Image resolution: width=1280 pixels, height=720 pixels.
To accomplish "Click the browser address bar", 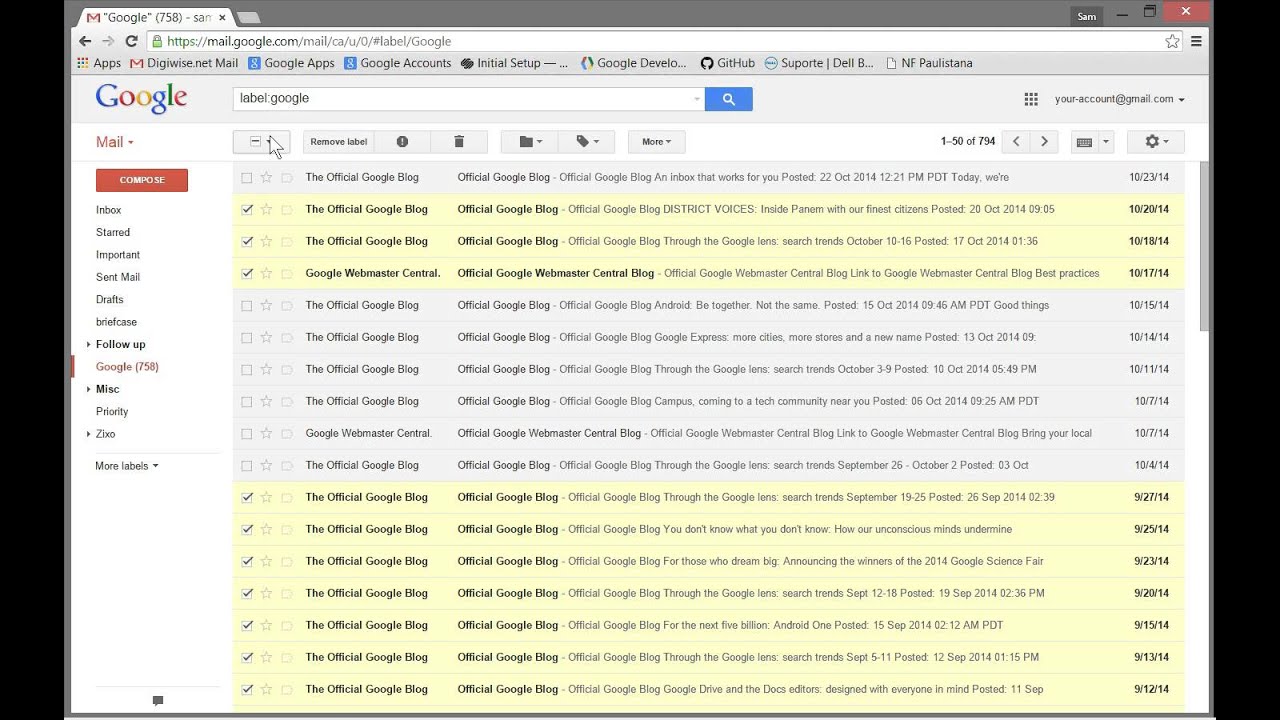I will 654,41.
